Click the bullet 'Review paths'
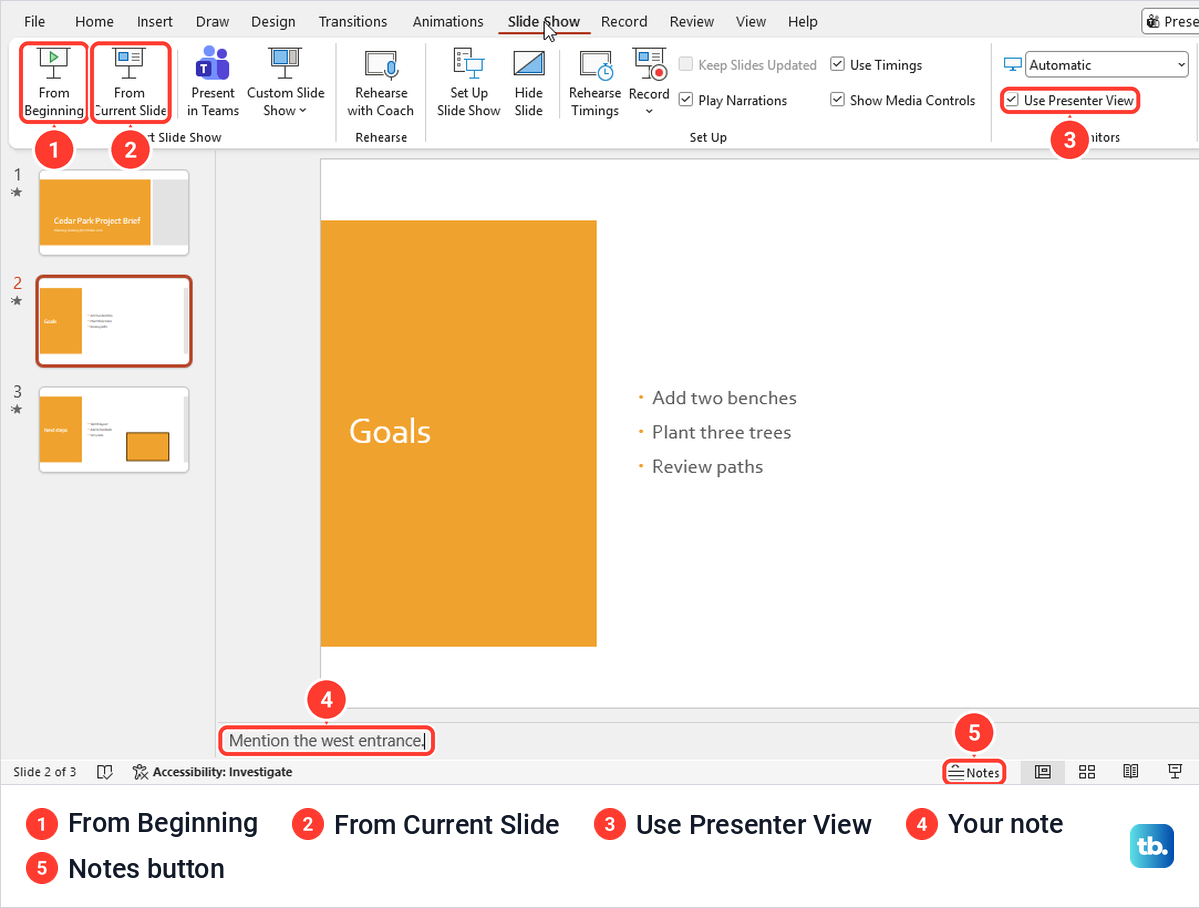The image size is (1200, 908). pyautogui.click(x=707, y=467)
